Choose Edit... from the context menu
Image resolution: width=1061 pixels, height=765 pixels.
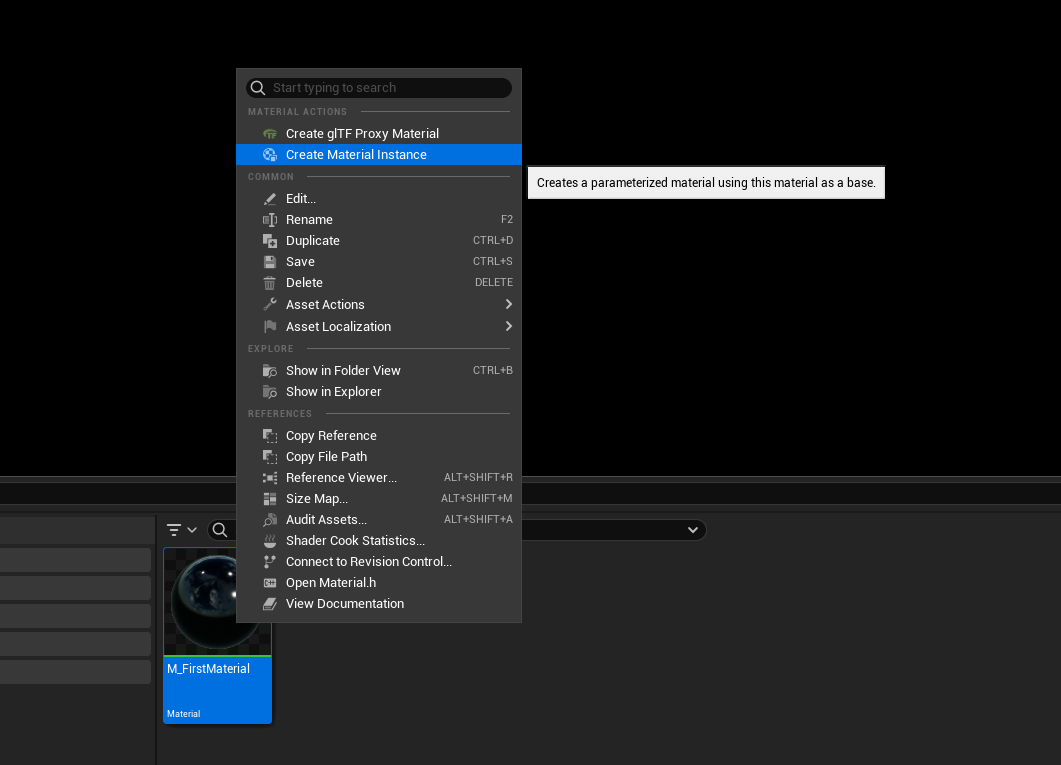379,199
